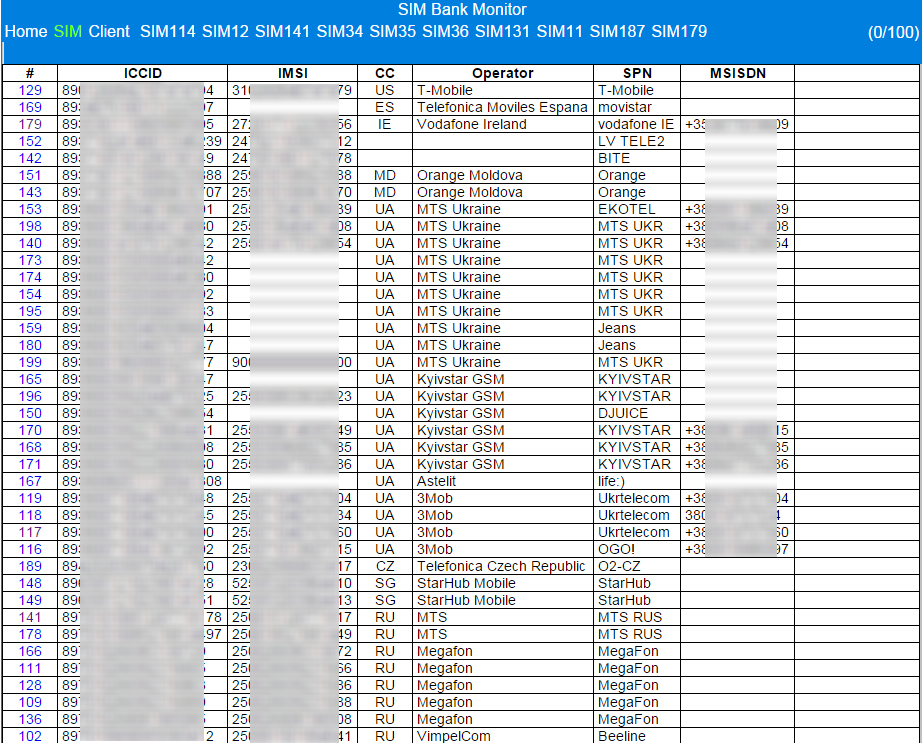
Task: Open SIM number 129 link
Action: 30,90
